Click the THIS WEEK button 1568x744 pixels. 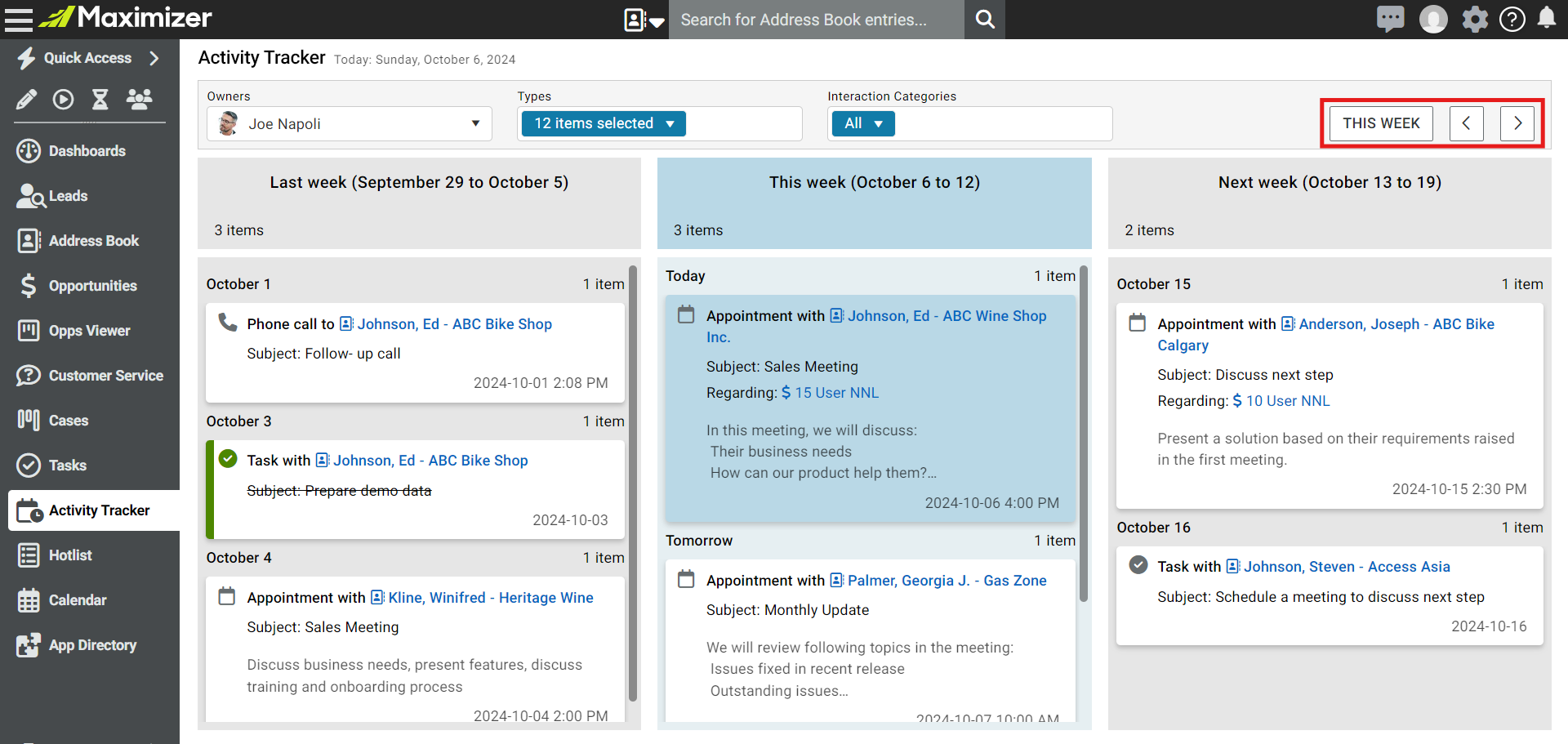(x=1381, y=123)
